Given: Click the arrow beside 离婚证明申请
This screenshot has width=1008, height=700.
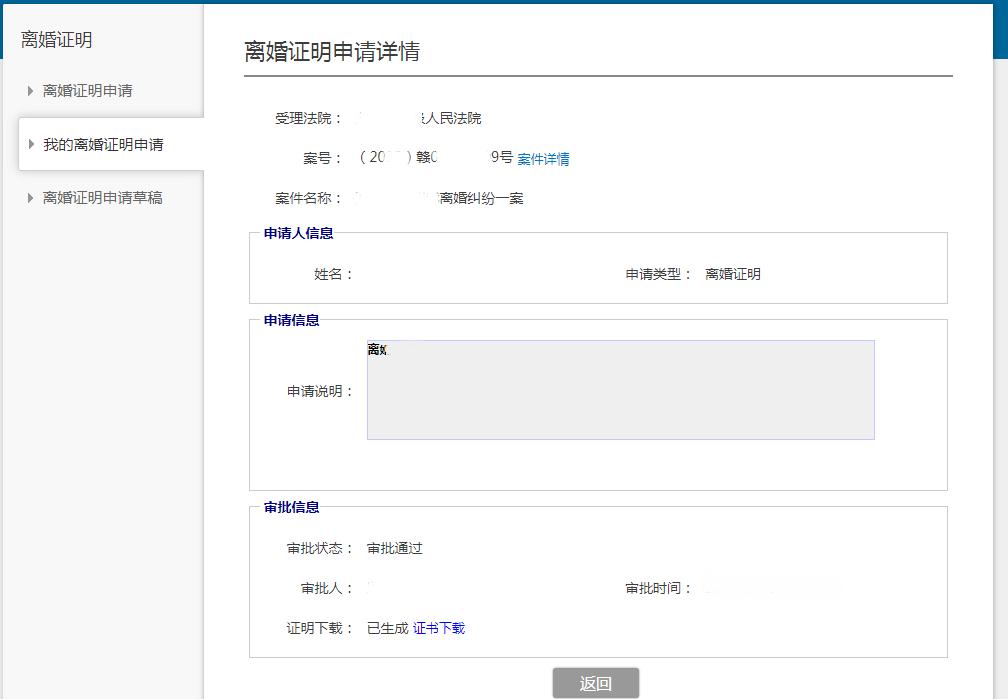Looking at the screenshot, I should (31, 91).
